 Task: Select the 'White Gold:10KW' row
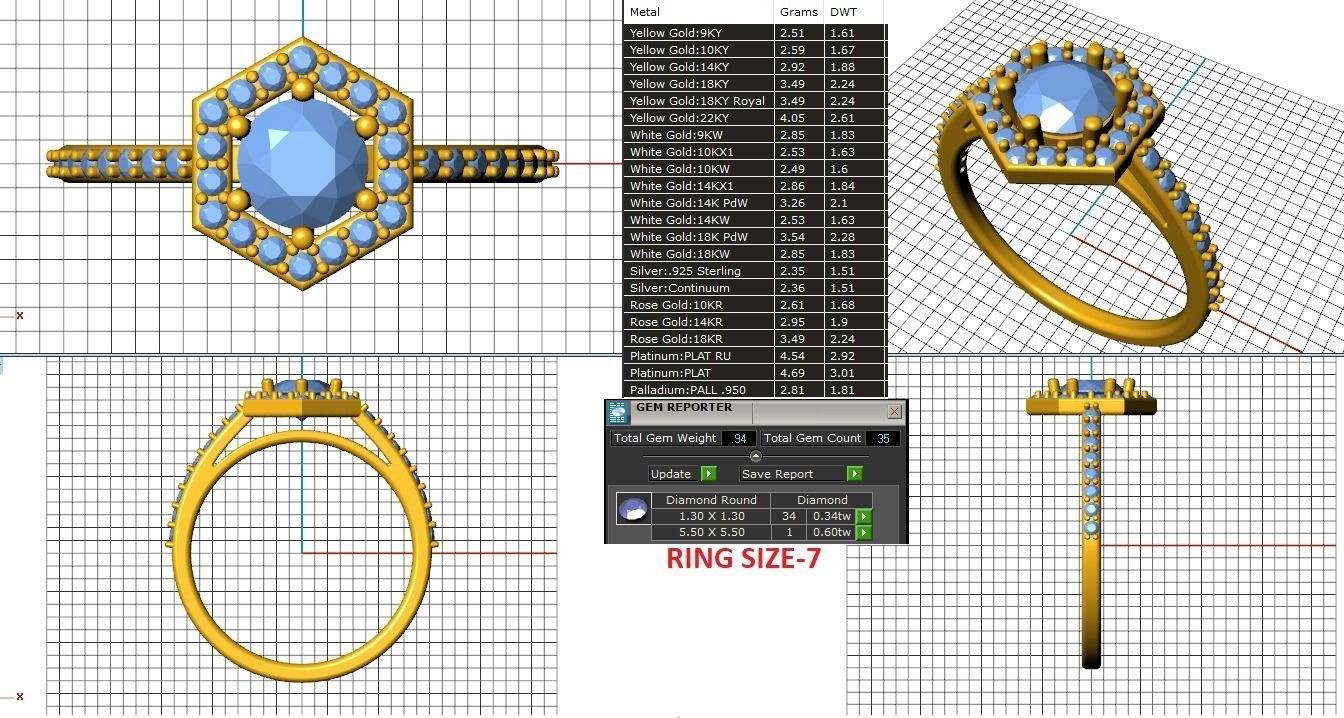coord(755,169)
